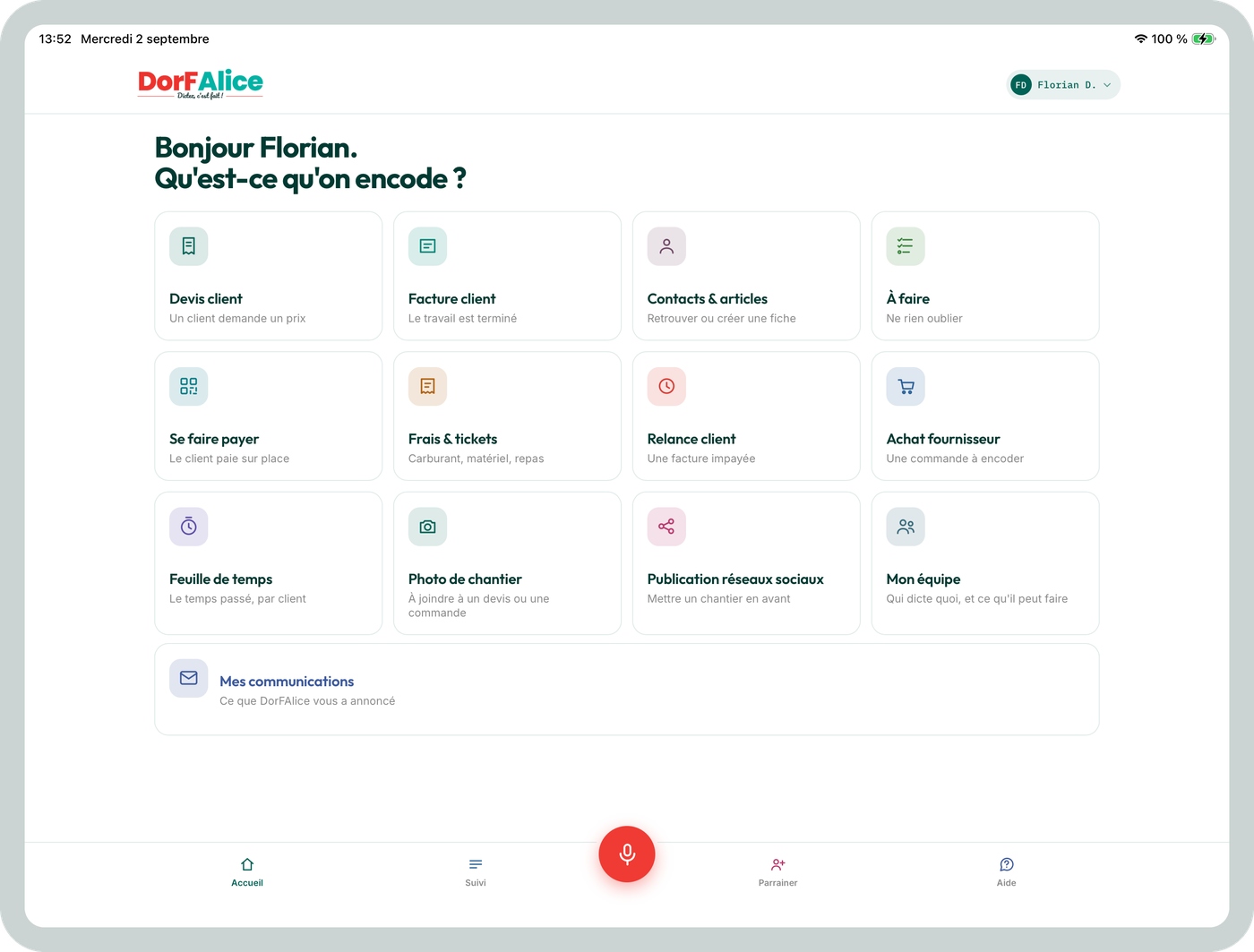Open the Feuille de temps stopwatch icon
Screen dimensions: 1254x952
click(189, 527)
